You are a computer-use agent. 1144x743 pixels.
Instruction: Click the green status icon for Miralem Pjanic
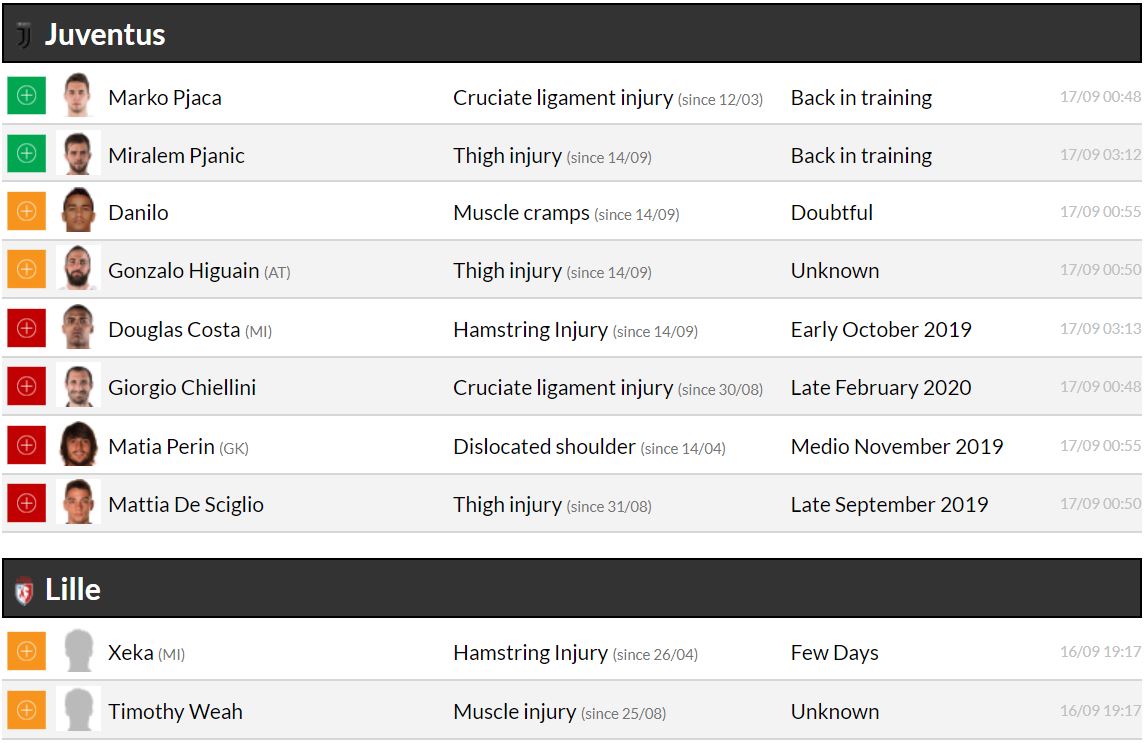pyautogui.click(x=26, y=154)
